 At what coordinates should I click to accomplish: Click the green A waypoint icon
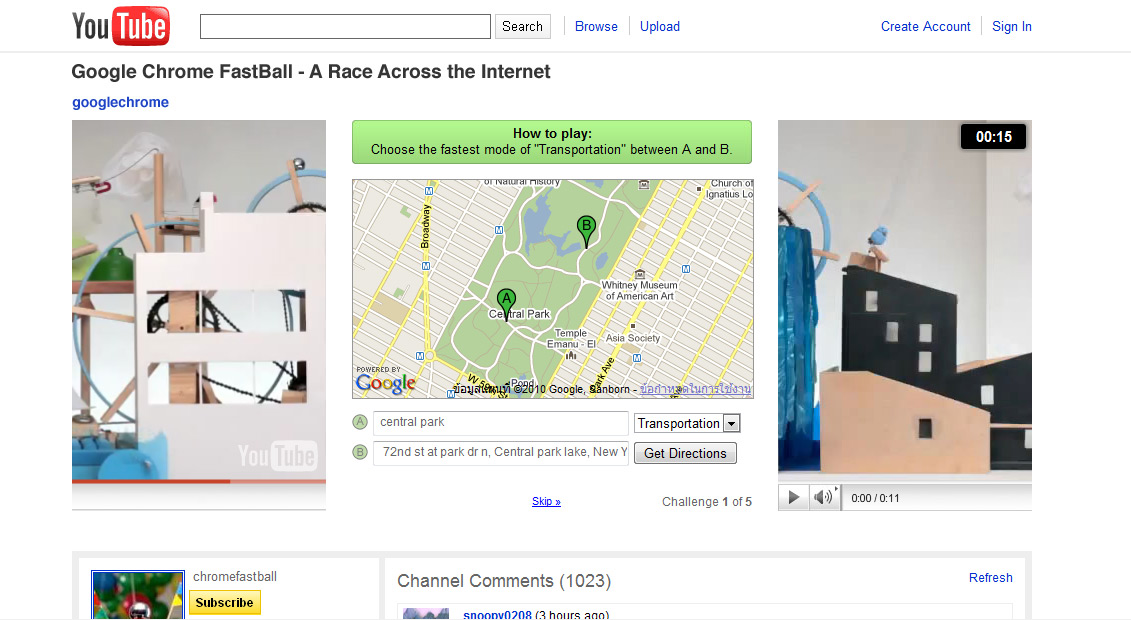[x=360, y=422]
